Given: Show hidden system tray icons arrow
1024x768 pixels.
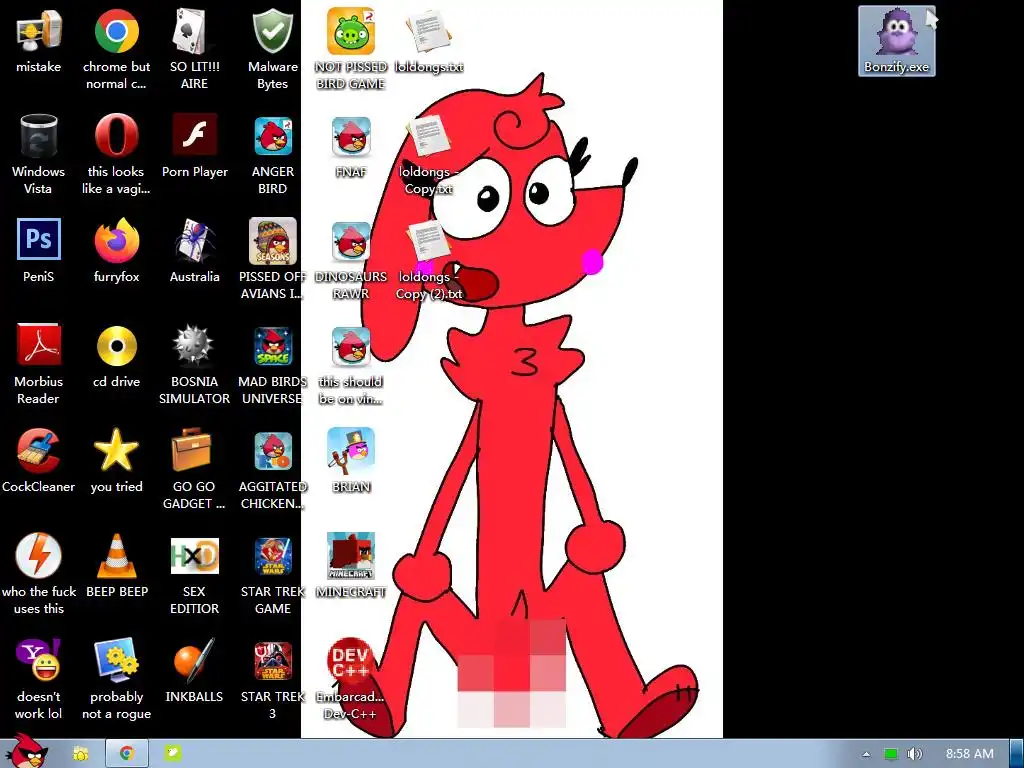Looking at the screenshot, I should point(866,754).
